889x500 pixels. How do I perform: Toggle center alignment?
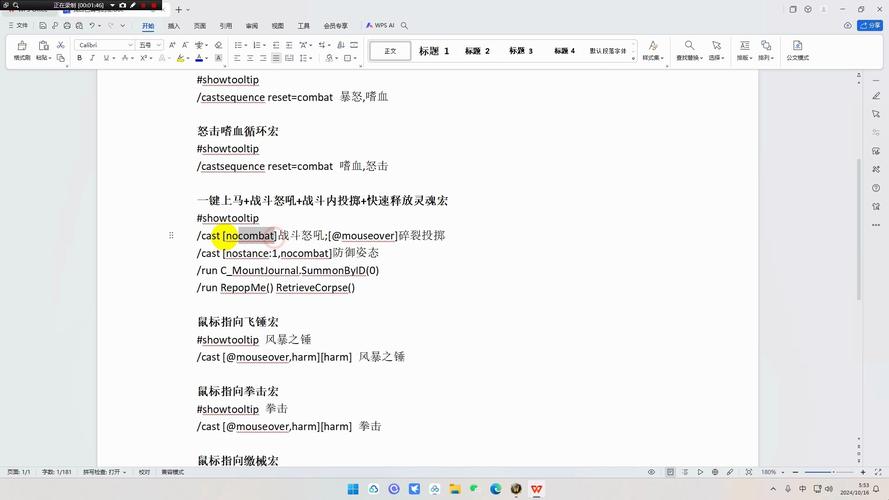click(x=250, y=58)
